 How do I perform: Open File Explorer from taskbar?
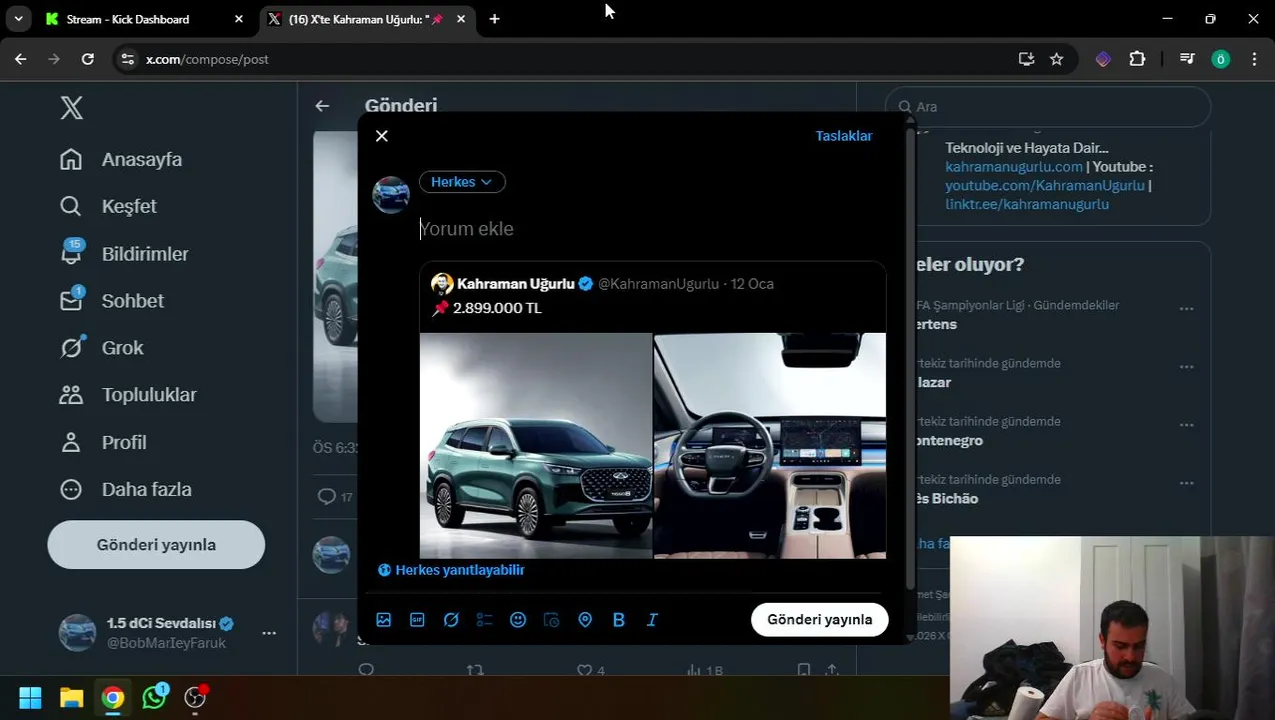click(71, 697)
